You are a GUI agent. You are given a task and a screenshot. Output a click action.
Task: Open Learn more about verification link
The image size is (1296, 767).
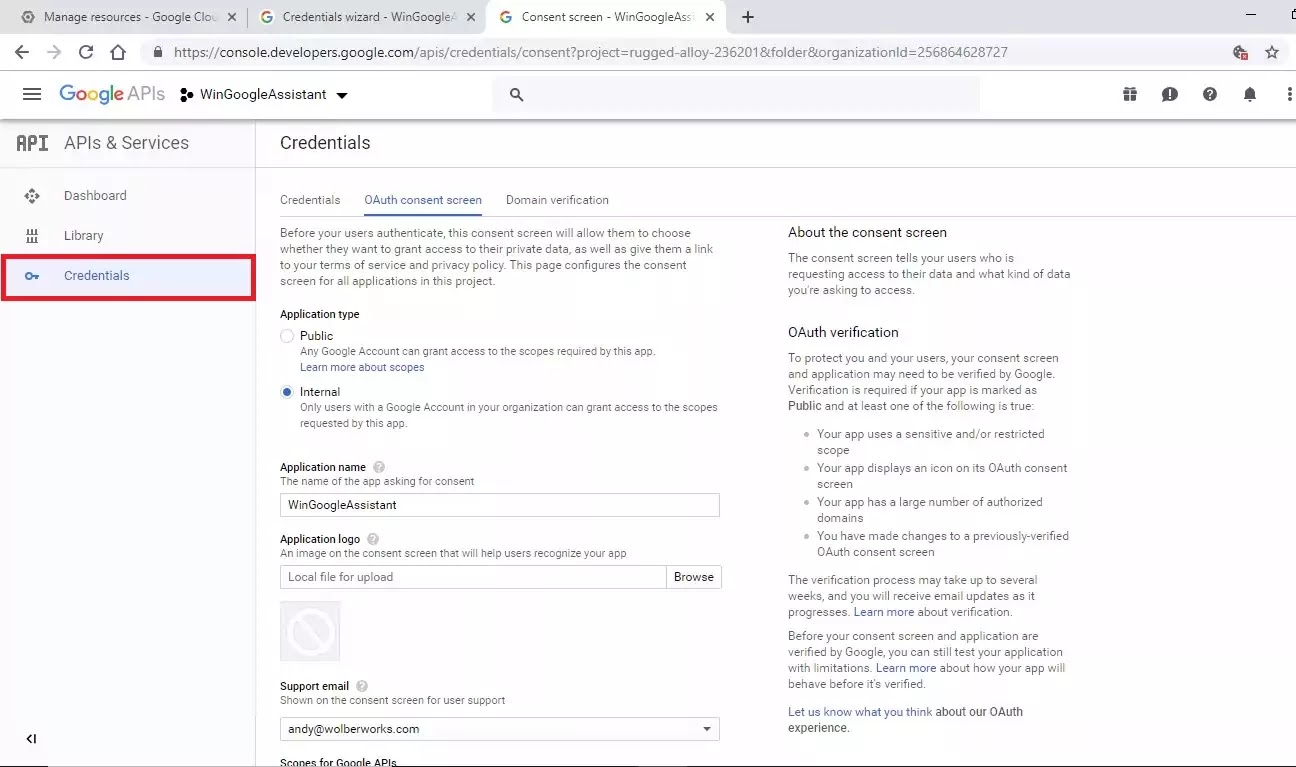pyautogui.click(x=884, y=612)
